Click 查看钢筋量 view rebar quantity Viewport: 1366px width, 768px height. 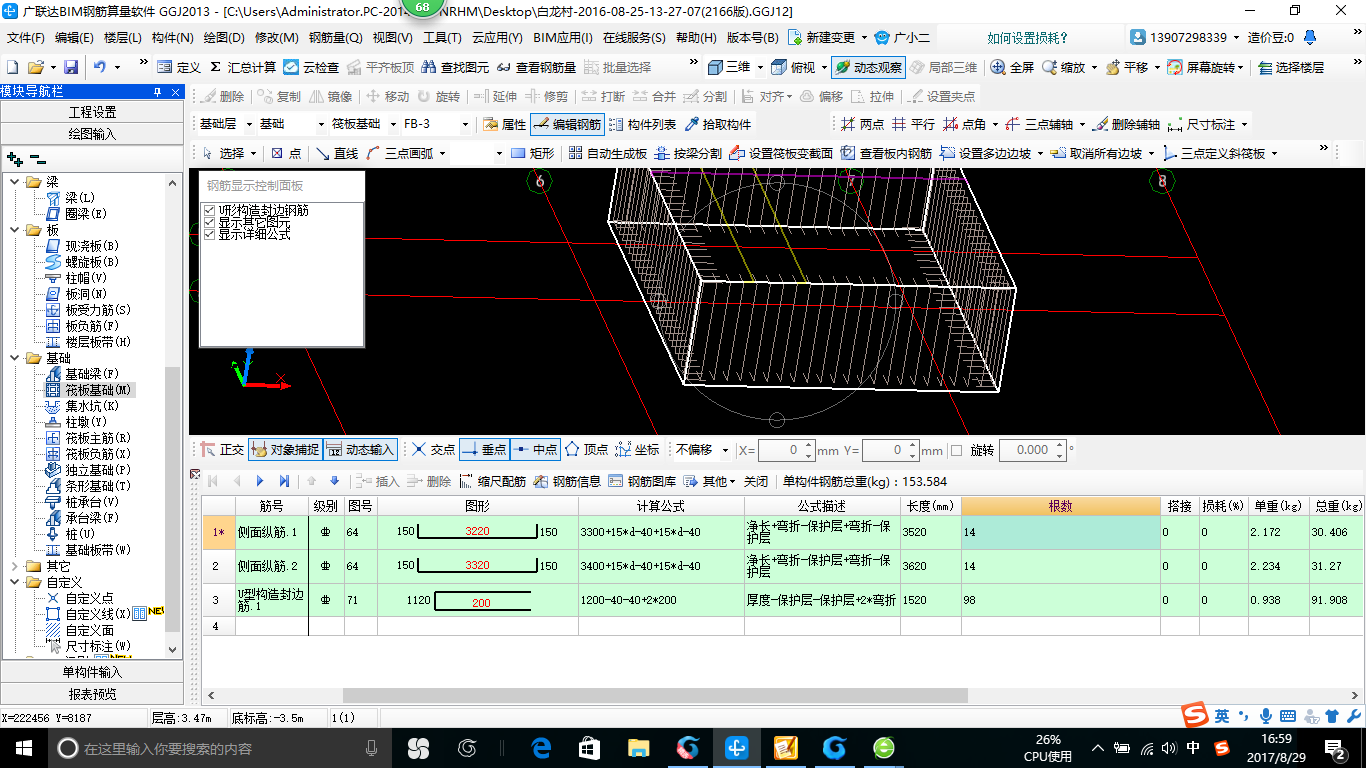pyautogui.click(x=536, y=67)
